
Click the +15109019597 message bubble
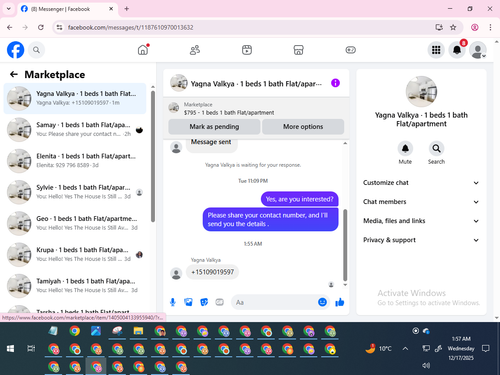[212, 272]
